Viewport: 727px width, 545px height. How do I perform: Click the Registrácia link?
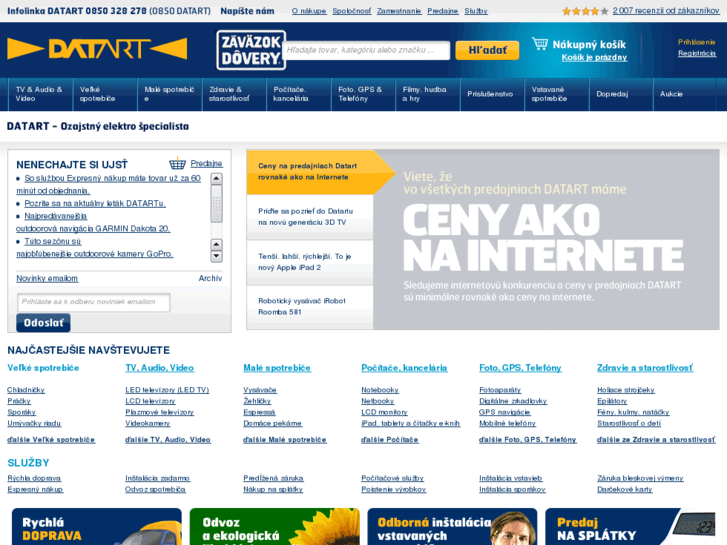(696, 53)
